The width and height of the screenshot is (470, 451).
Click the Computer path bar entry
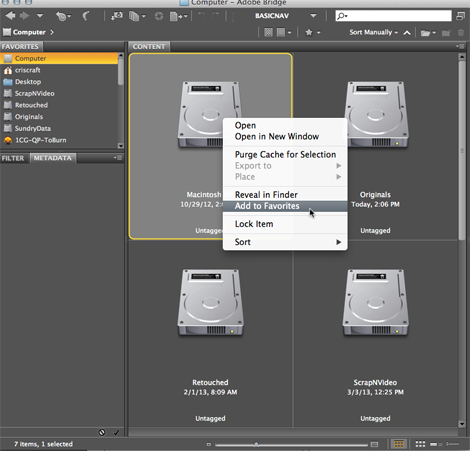24,32
